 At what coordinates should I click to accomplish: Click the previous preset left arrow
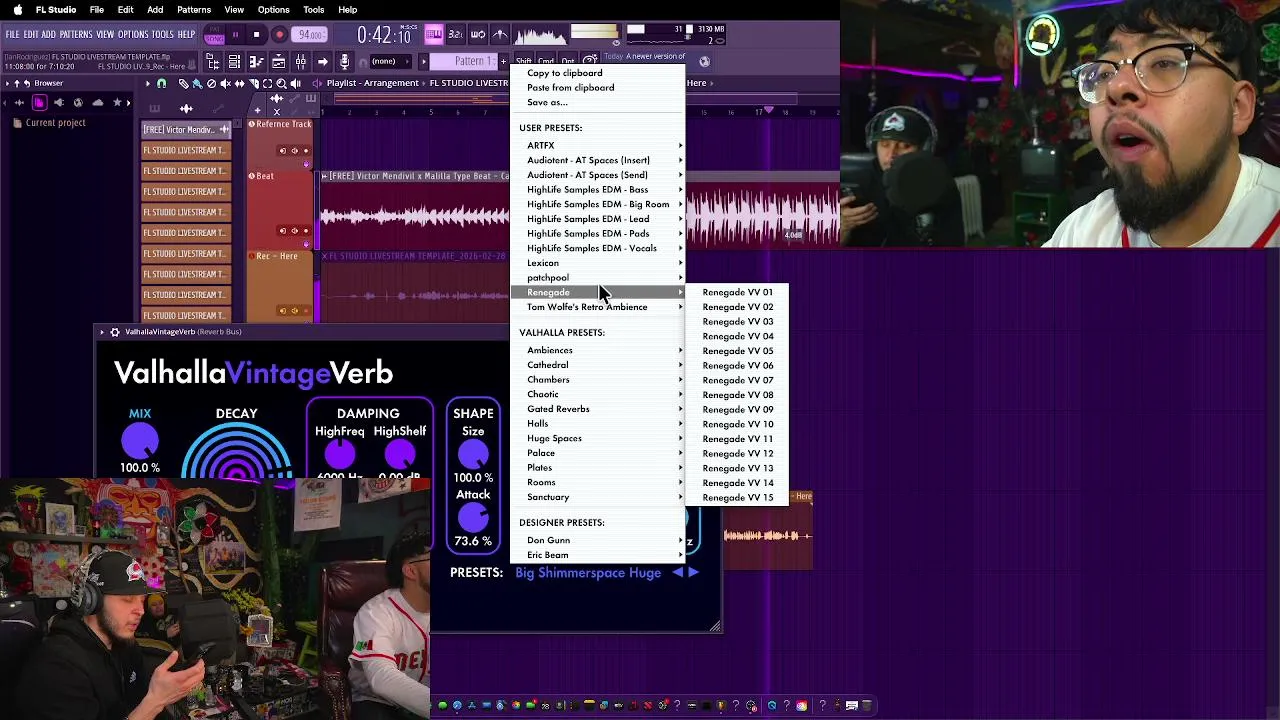pyautogui.click(x=678, y=572)
